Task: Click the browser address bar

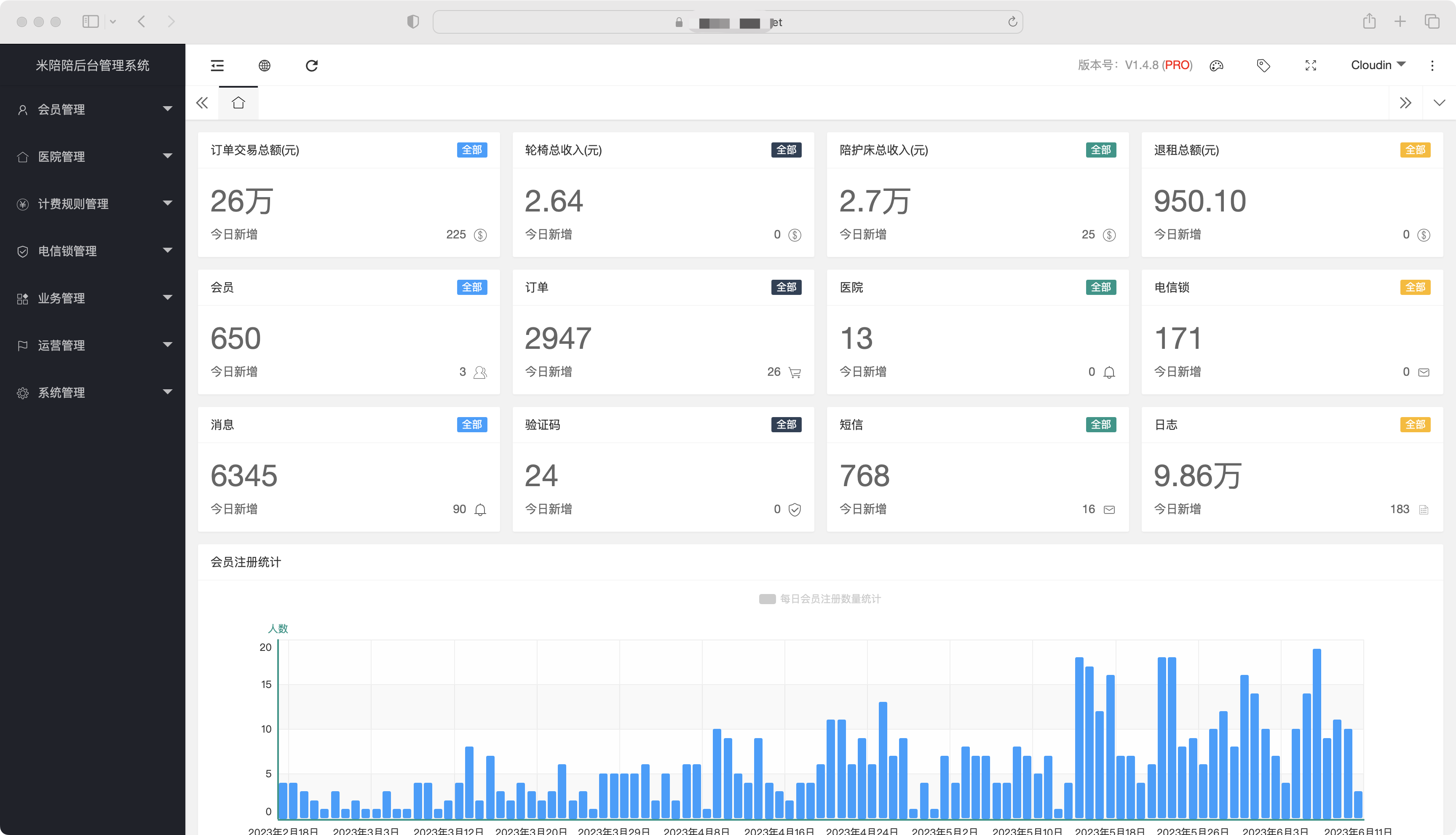Action: coord(727,22)
